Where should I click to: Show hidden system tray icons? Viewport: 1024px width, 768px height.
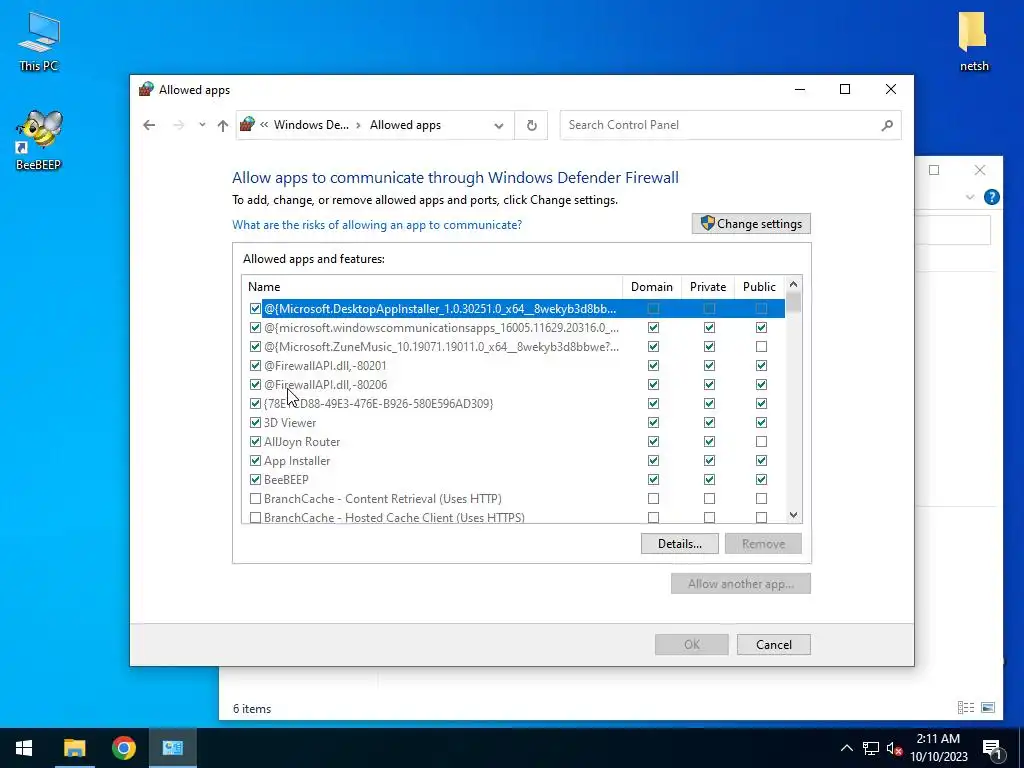(x=846, y=748)
